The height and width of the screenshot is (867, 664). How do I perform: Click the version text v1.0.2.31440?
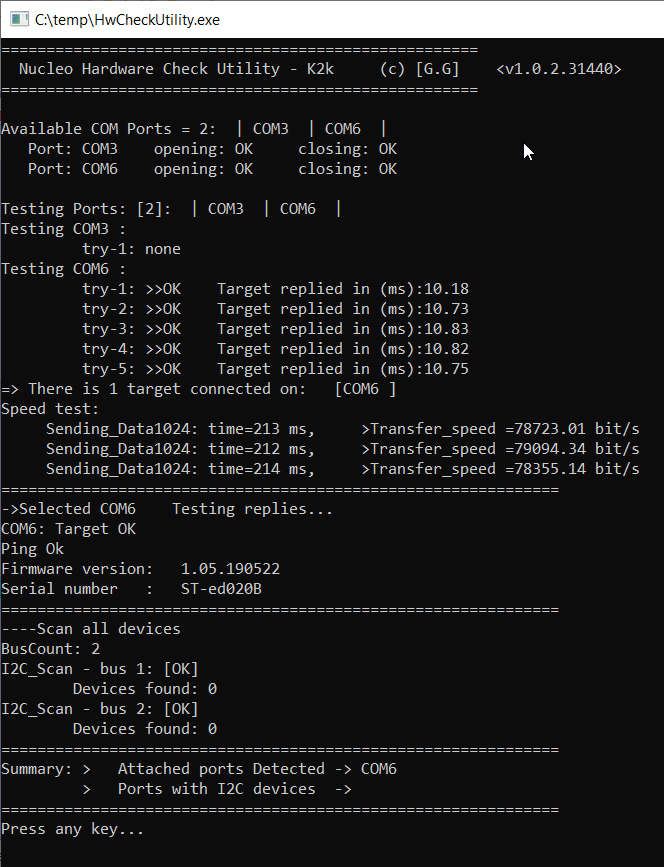[559, 69]
